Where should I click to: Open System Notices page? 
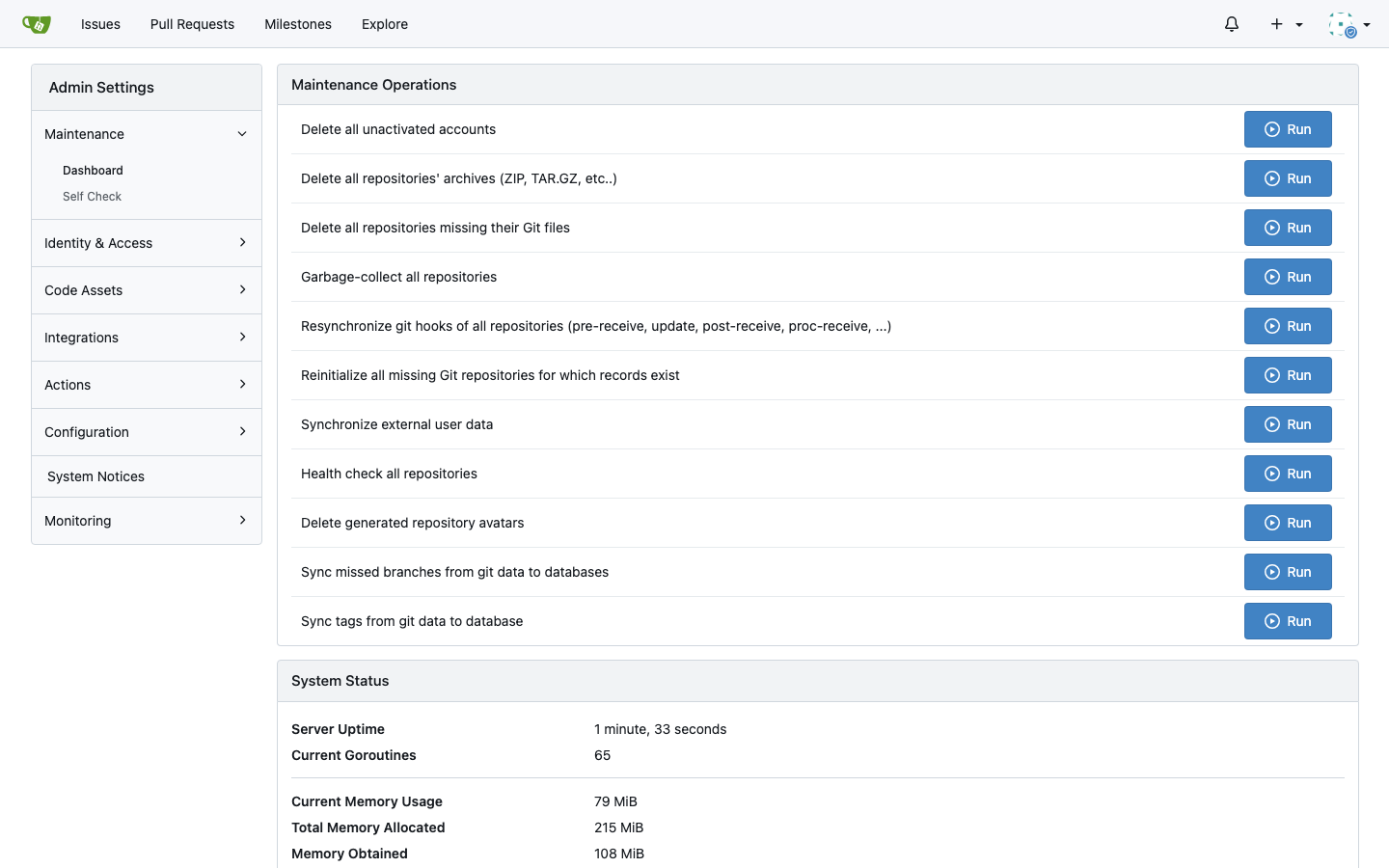click(x=147, y=476)
